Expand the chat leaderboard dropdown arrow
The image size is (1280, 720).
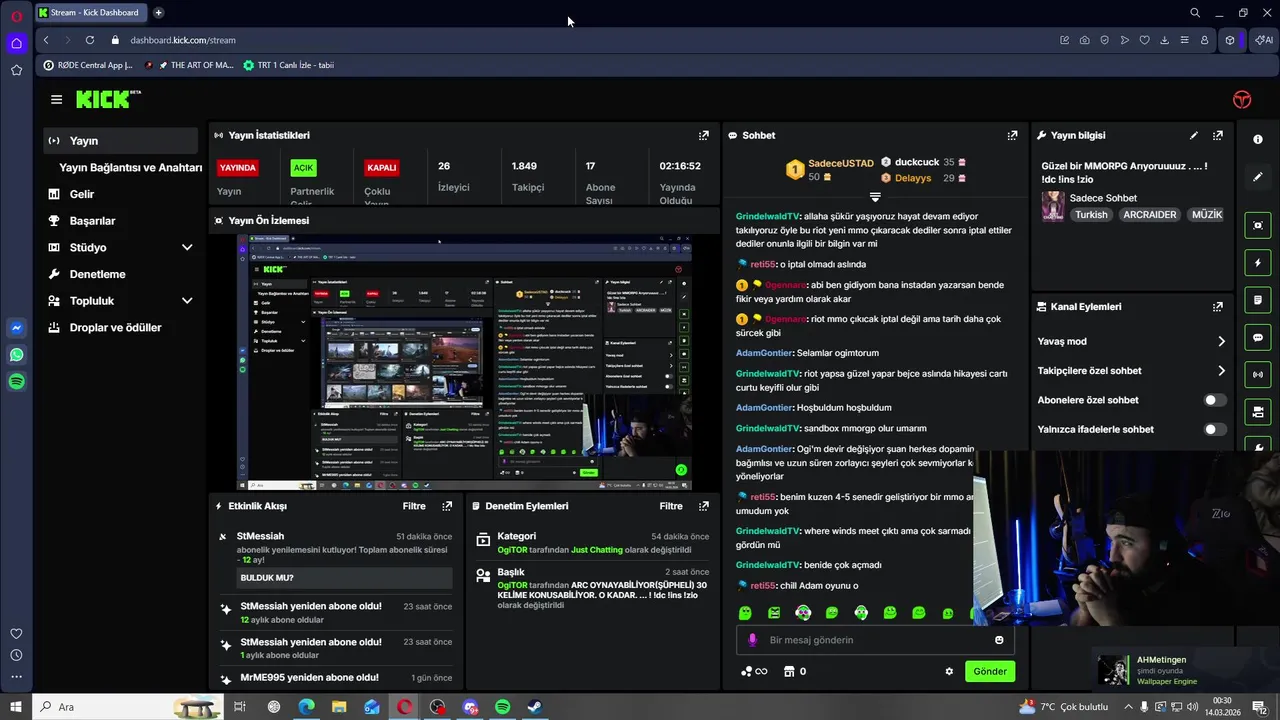pyautogui.click(x=875, y=197)
